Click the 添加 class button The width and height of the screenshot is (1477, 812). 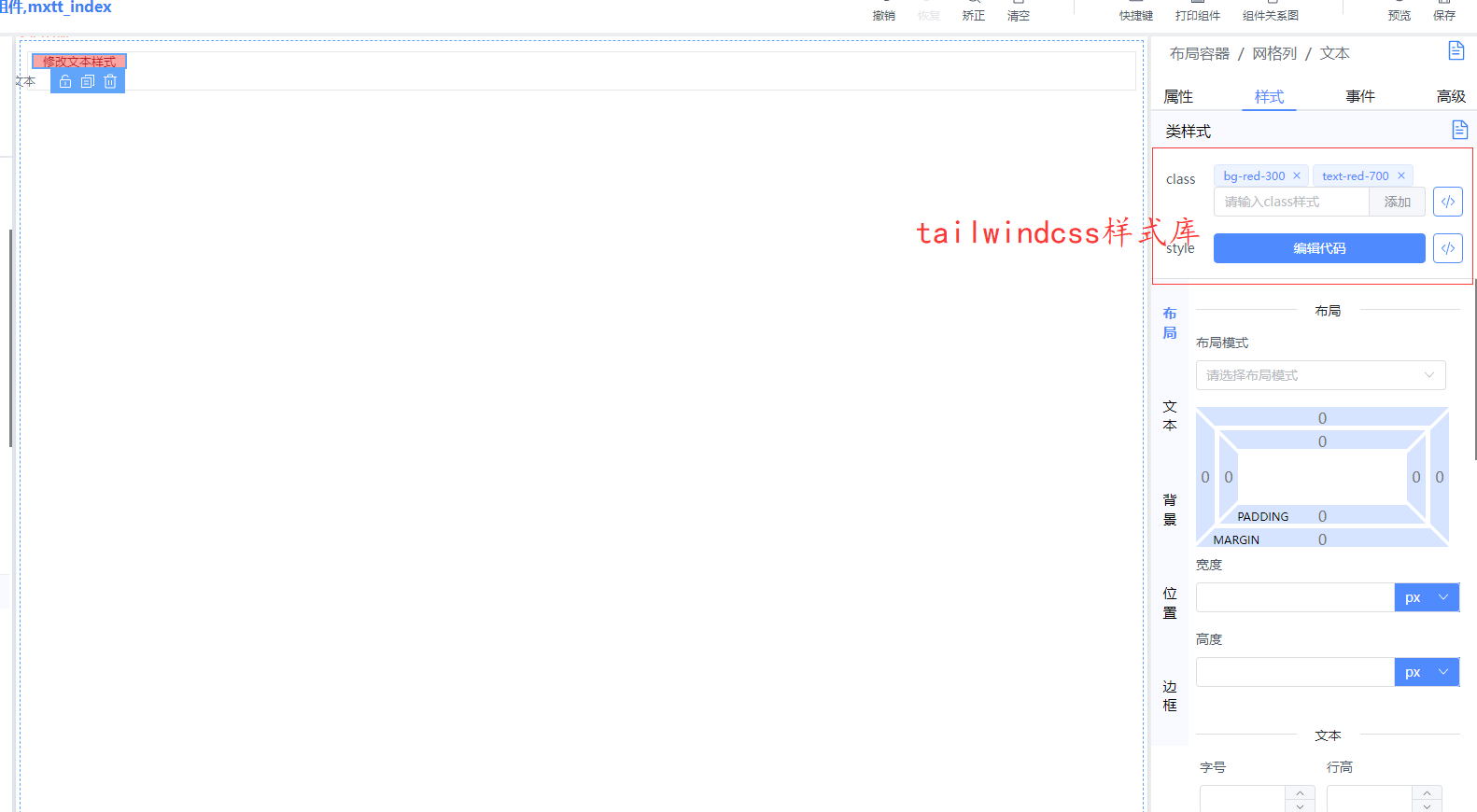click(x=1398, y=202)
